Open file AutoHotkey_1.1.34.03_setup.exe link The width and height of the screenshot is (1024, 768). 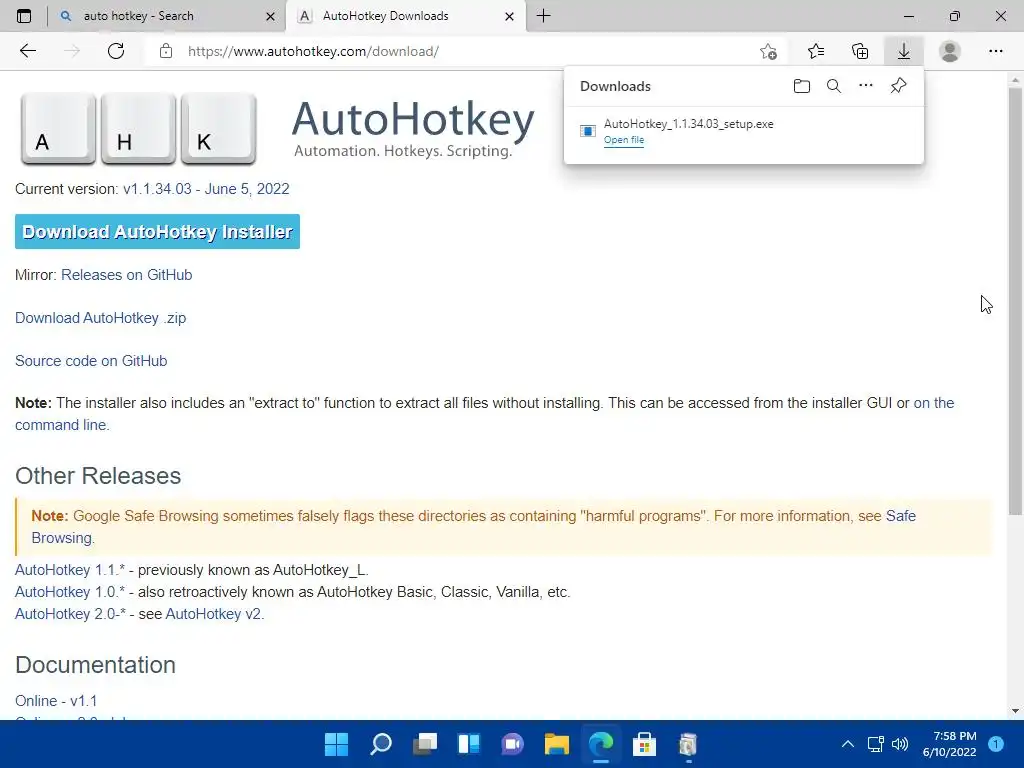624,140
